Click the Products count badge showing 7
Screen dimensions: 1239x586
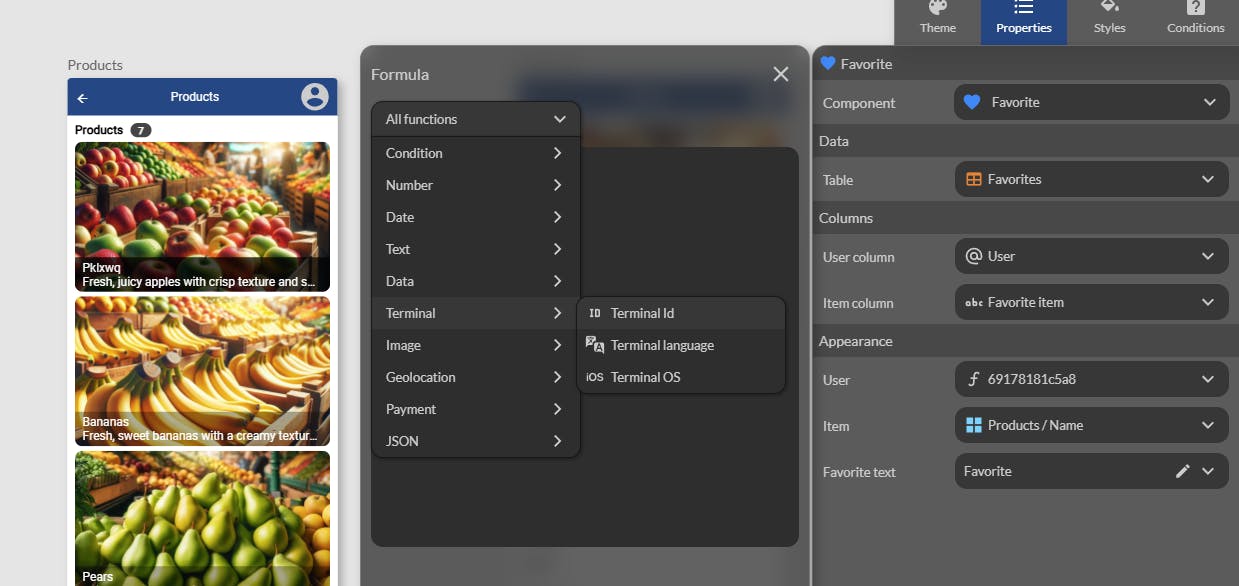pyautogui.click(x=141, y=130)
